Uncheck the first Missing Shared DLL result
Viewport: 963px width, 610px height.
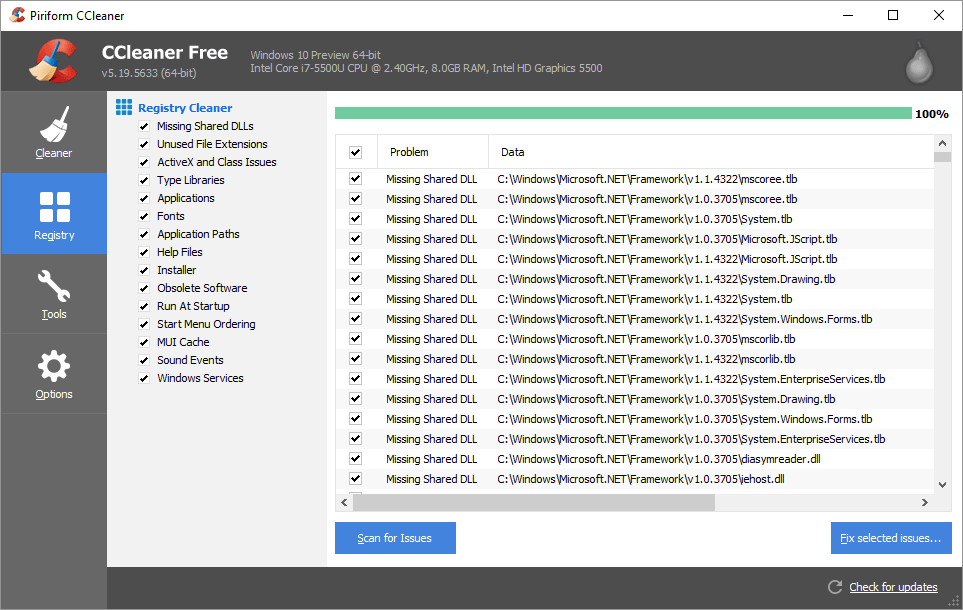[x=356, y=178]
